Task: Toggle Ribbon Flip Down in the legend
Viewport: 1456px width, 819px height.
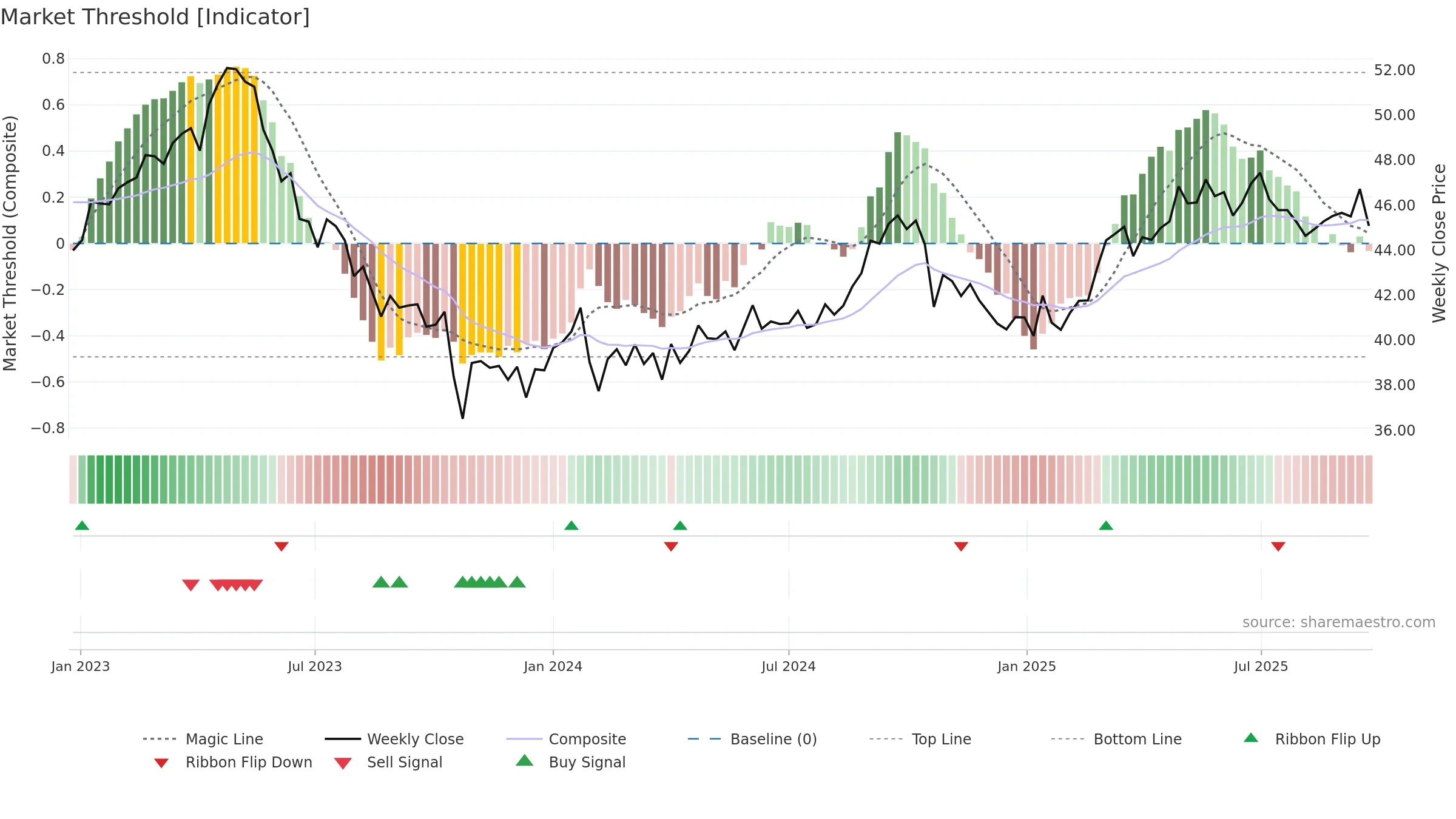Action: tap(233, 762)
